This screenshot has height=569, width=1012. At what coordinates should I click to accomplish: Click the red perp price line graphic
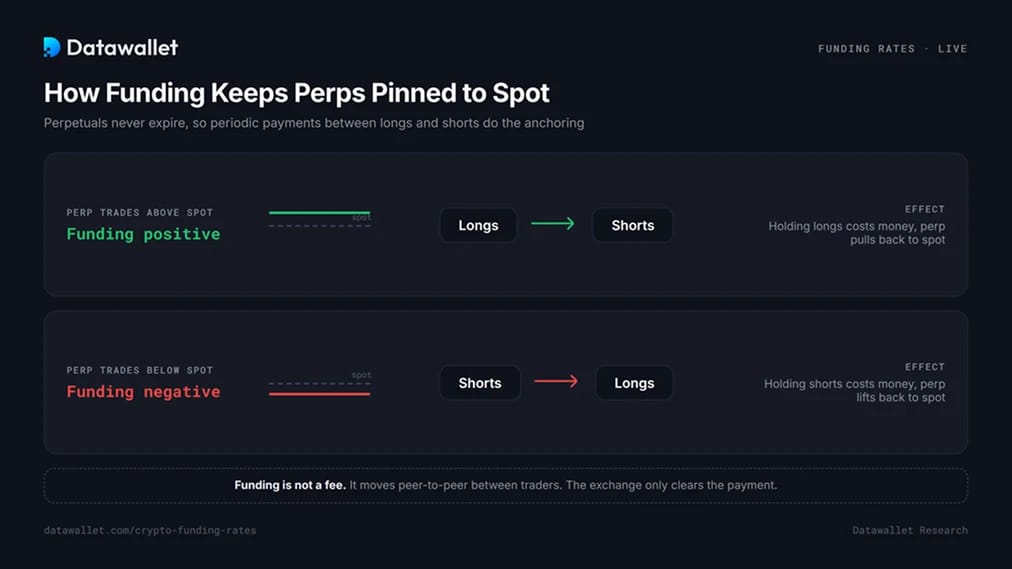[x=319, y=394]
